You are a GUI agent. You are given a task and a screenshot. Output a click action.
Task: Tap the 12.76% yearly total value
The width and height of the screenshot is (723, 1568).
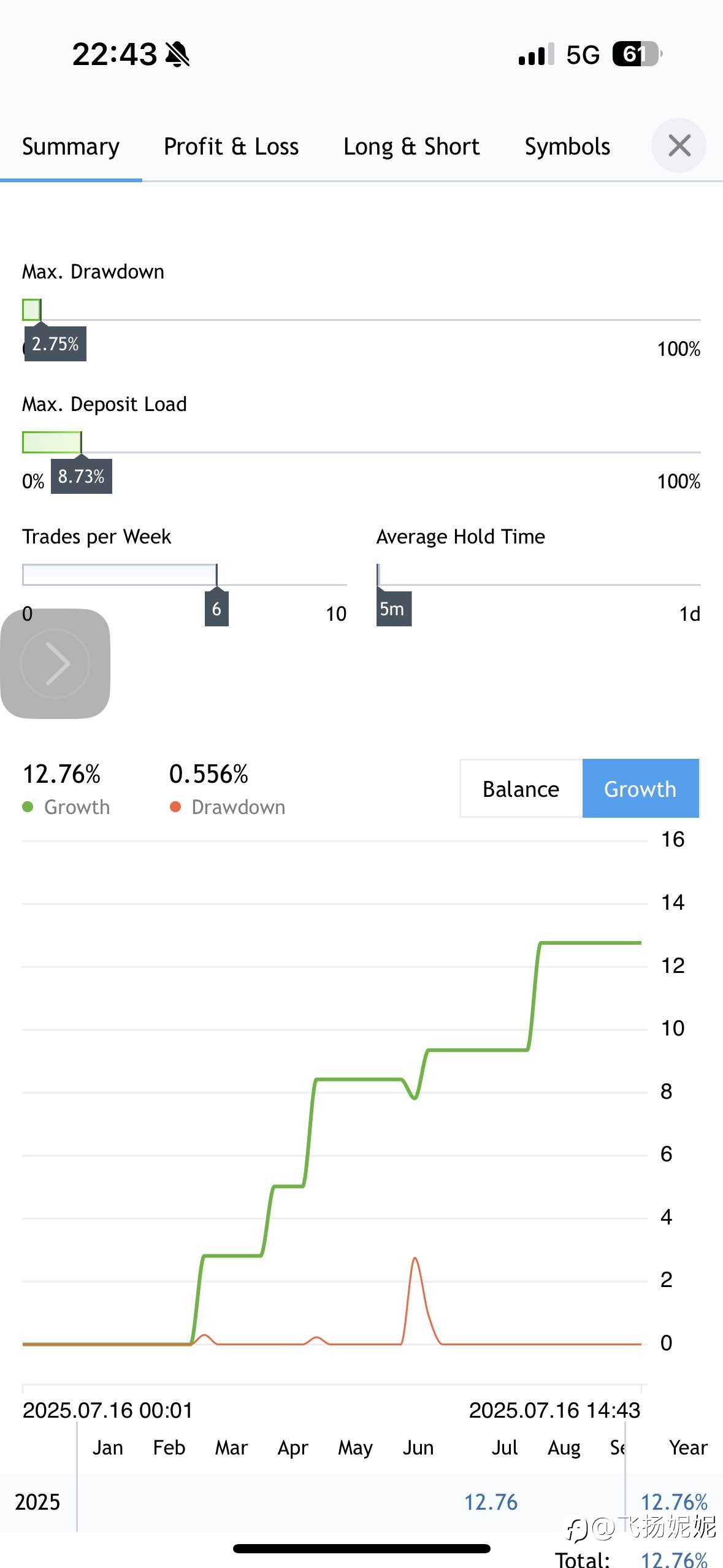(x=674, y=1502)
